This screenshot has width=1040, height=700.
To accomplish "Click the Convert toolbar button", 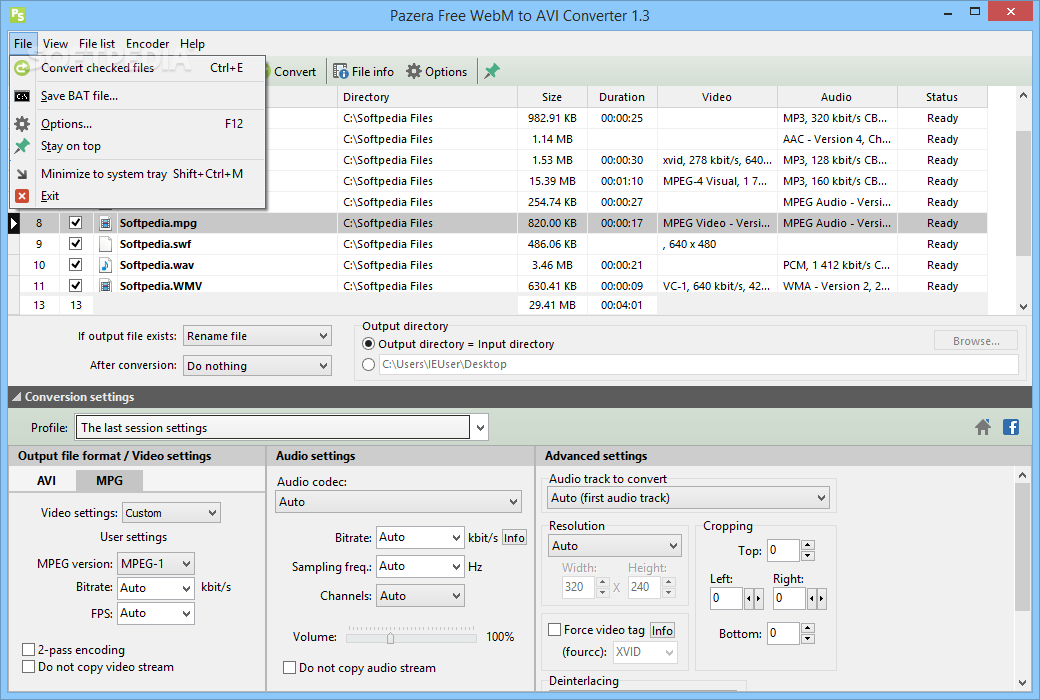I will [294, 72].
